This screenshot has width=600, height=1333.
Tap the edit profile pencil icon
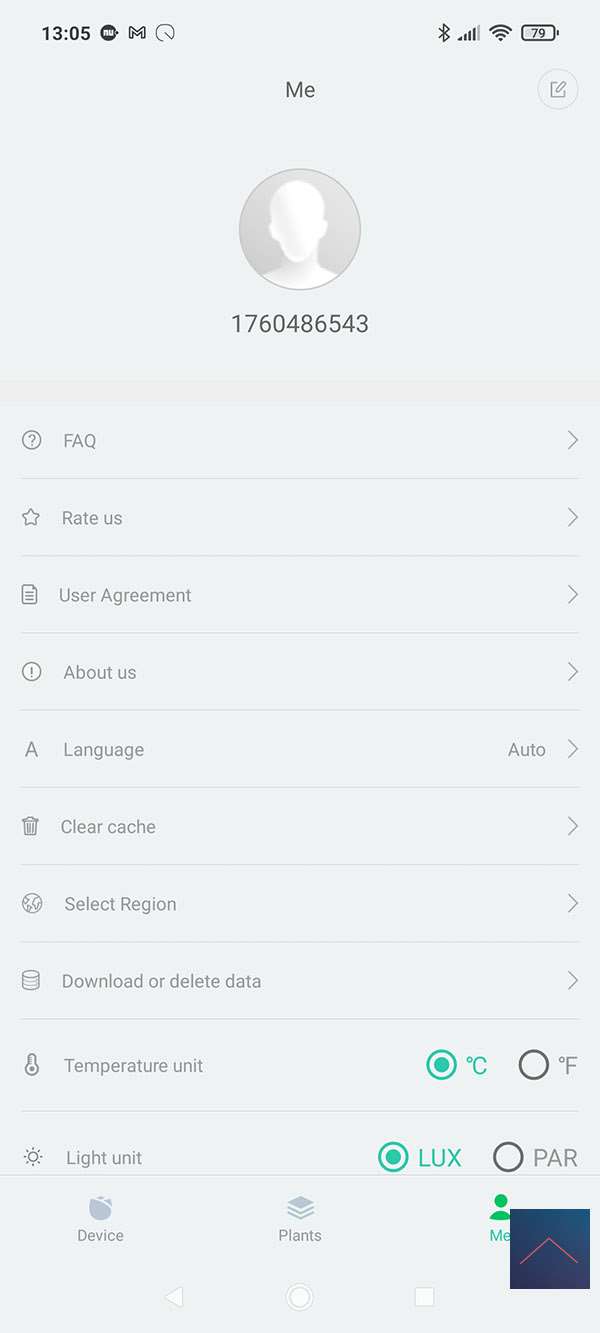pos(558,89)
